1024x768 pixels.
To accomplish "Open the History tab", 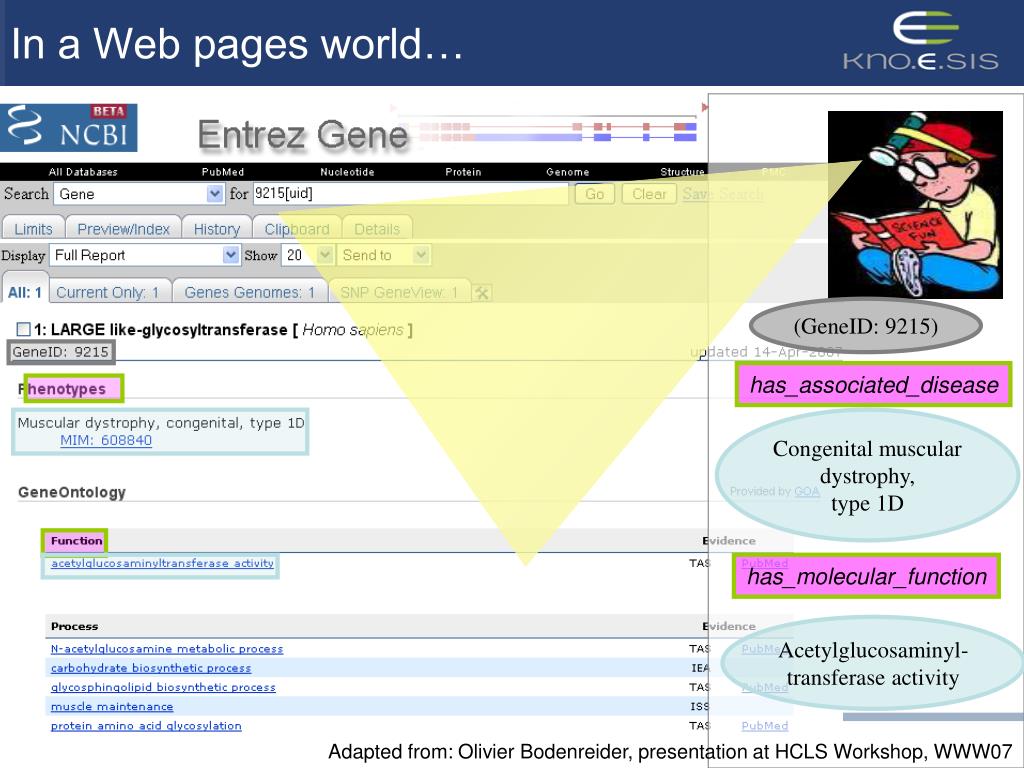I will tap(217, 229).
